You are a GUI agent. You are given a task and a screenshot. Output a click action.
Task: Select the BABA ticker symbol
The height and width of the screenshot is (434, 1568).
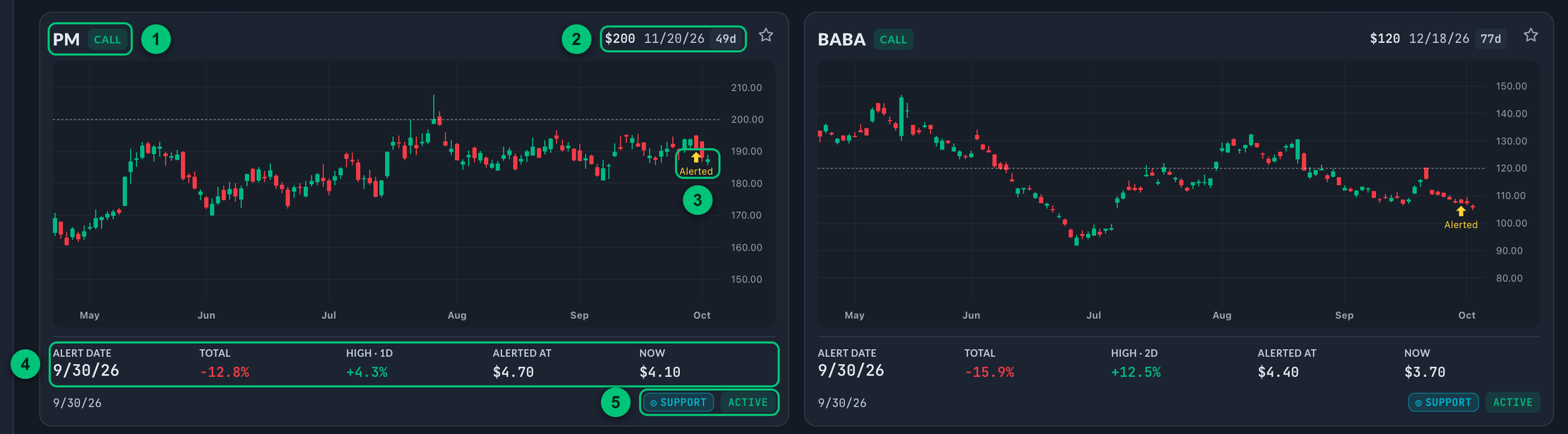(841, 40)
